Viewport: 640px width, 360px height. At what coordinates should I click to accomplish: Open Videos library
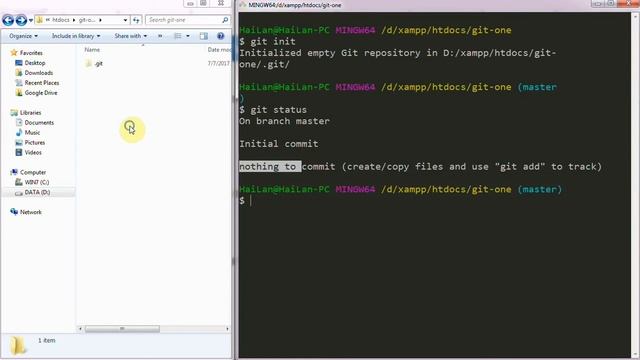click(33, 152)
